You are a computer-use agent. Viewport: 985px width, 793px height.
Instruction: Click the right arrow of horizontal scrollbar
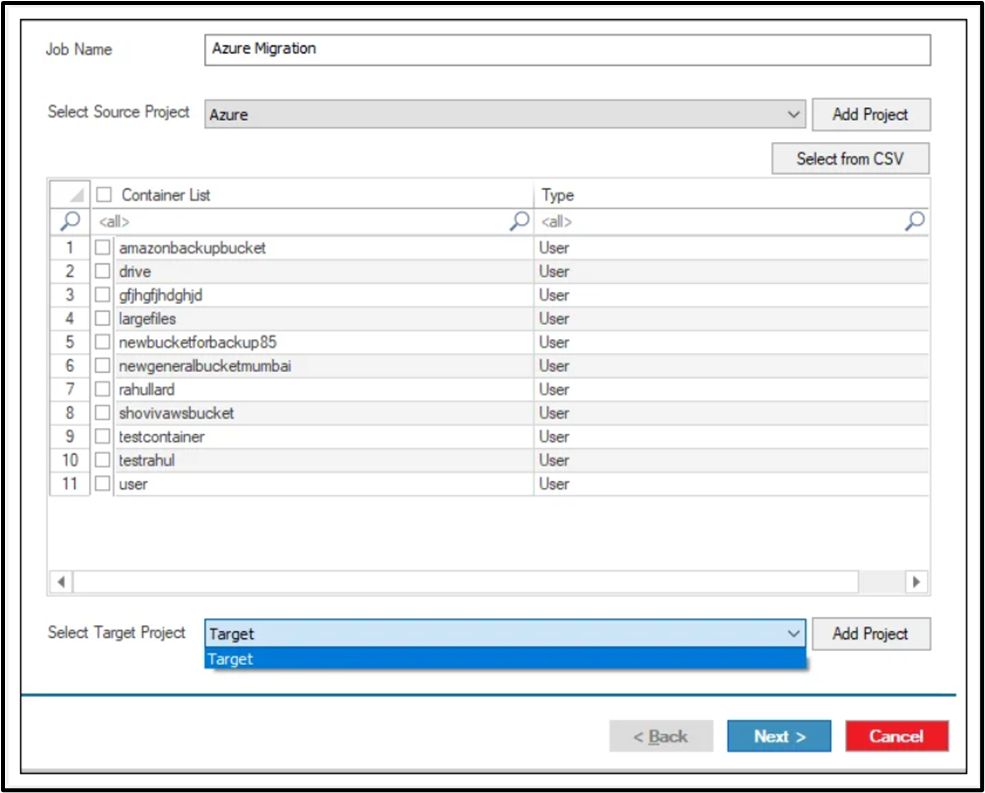click(x=916, y=582)
